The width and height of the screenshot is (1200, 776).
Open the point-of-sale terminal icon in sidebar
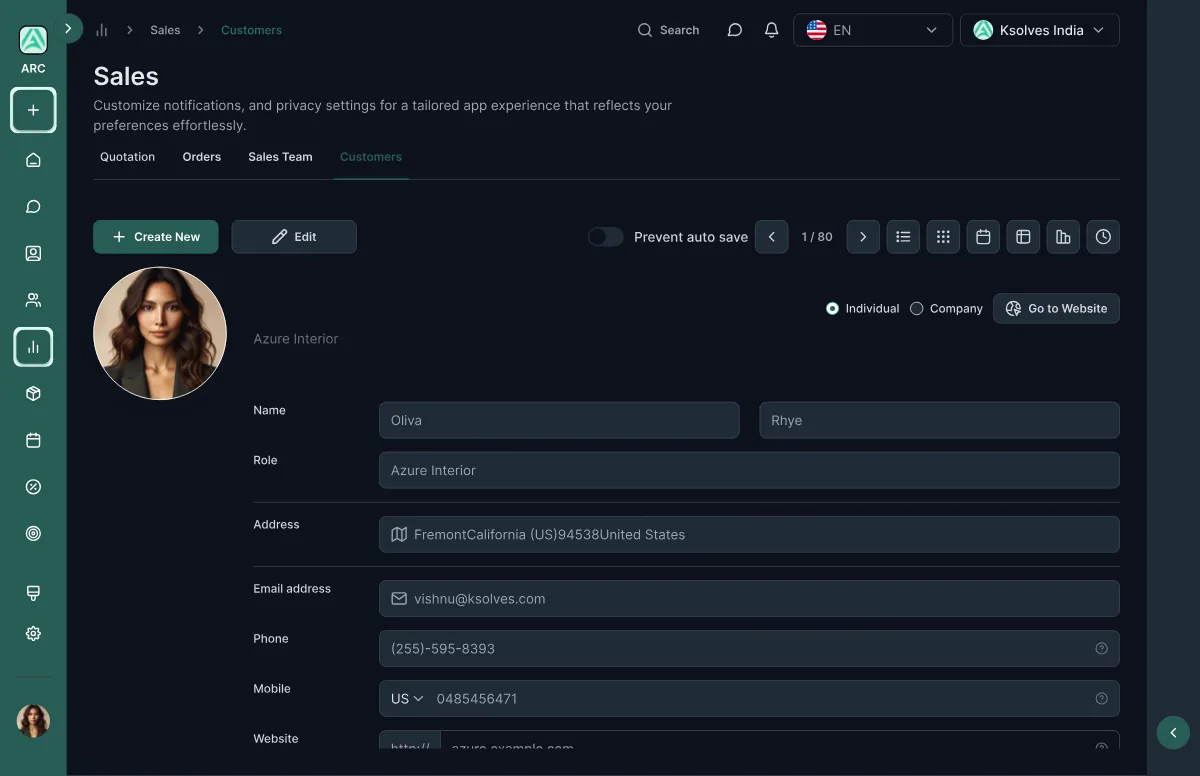coord(33,593)
